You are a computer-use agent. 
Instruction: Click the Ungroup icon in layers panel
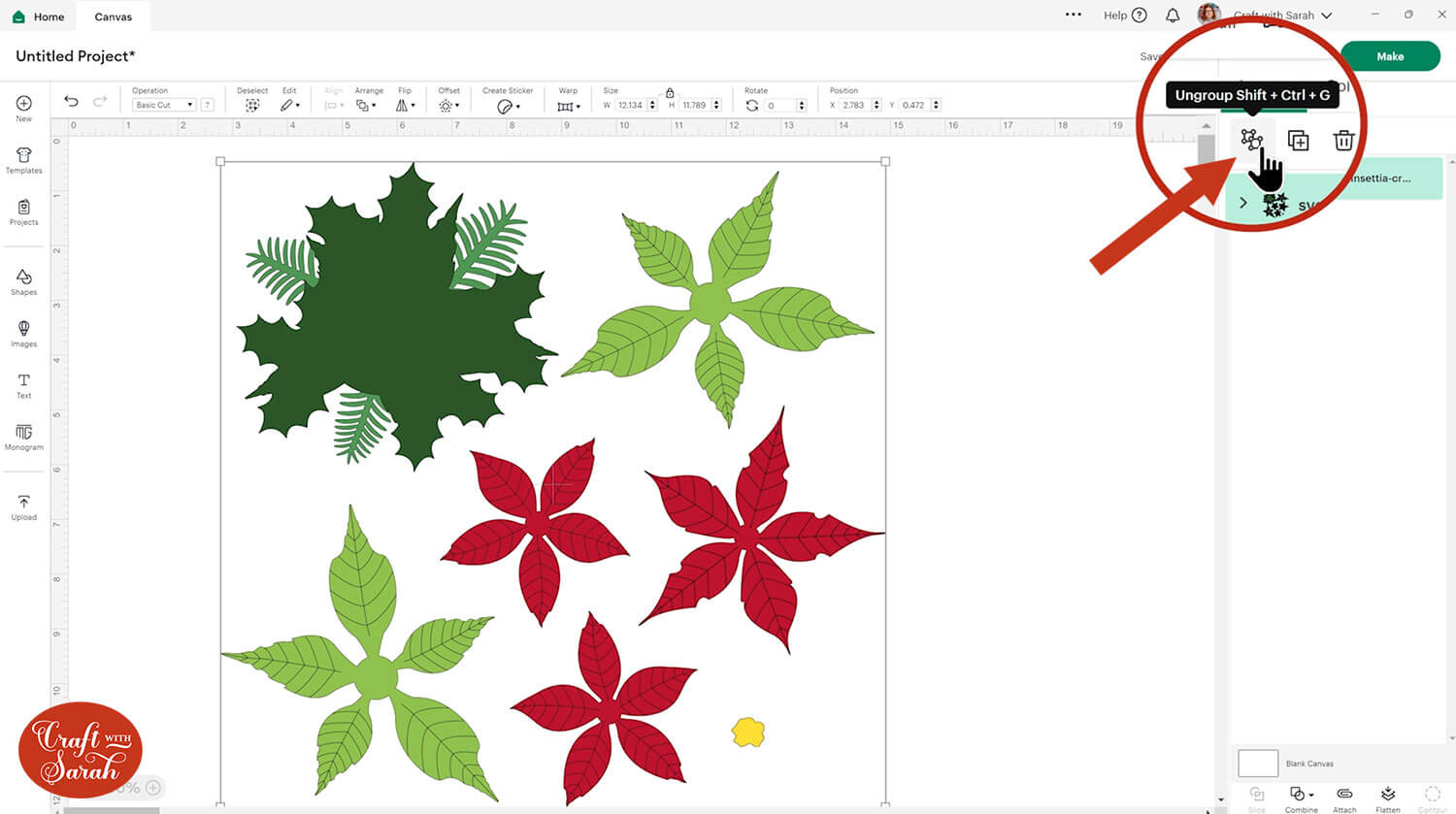click(1251, 140)
